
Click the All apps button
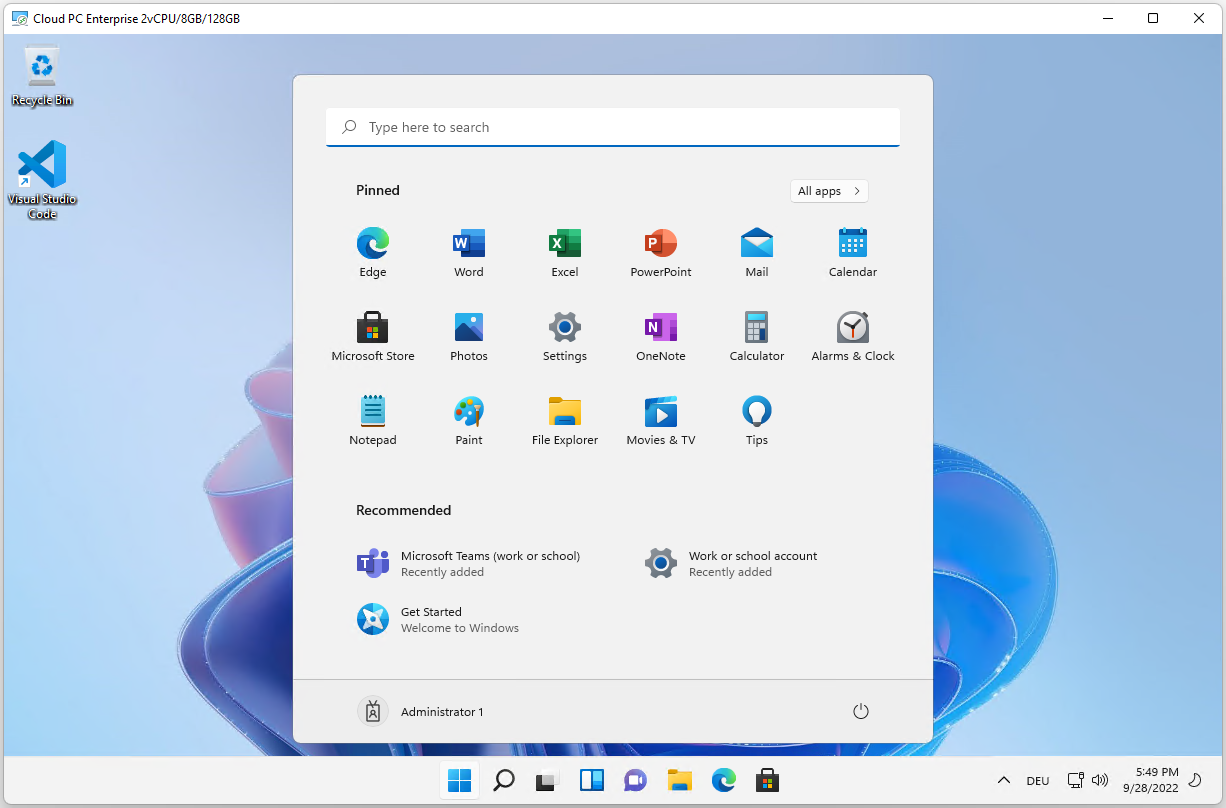coord(829,191)
